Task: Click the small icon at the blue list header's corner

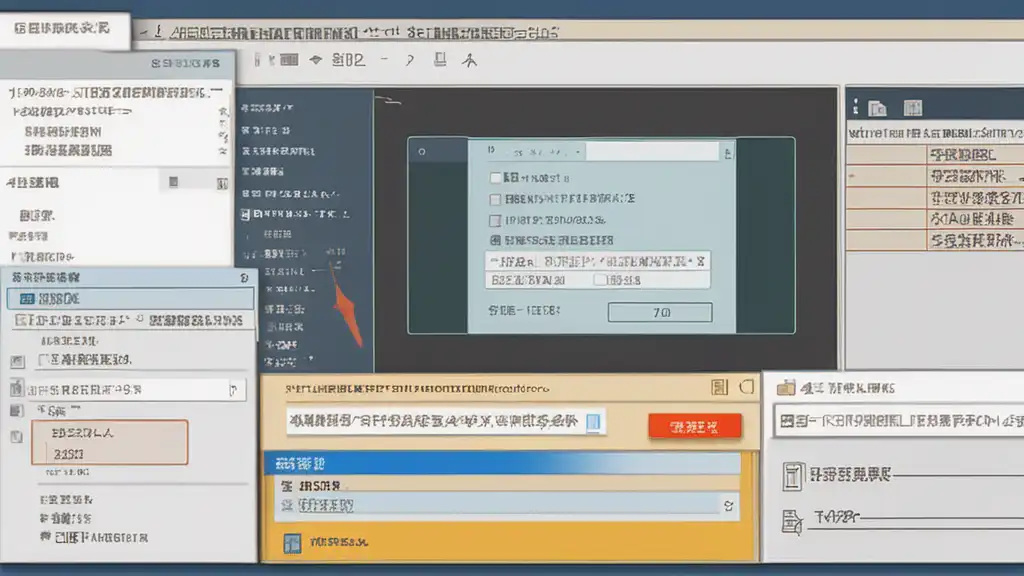Action: [x=244, y=278]
